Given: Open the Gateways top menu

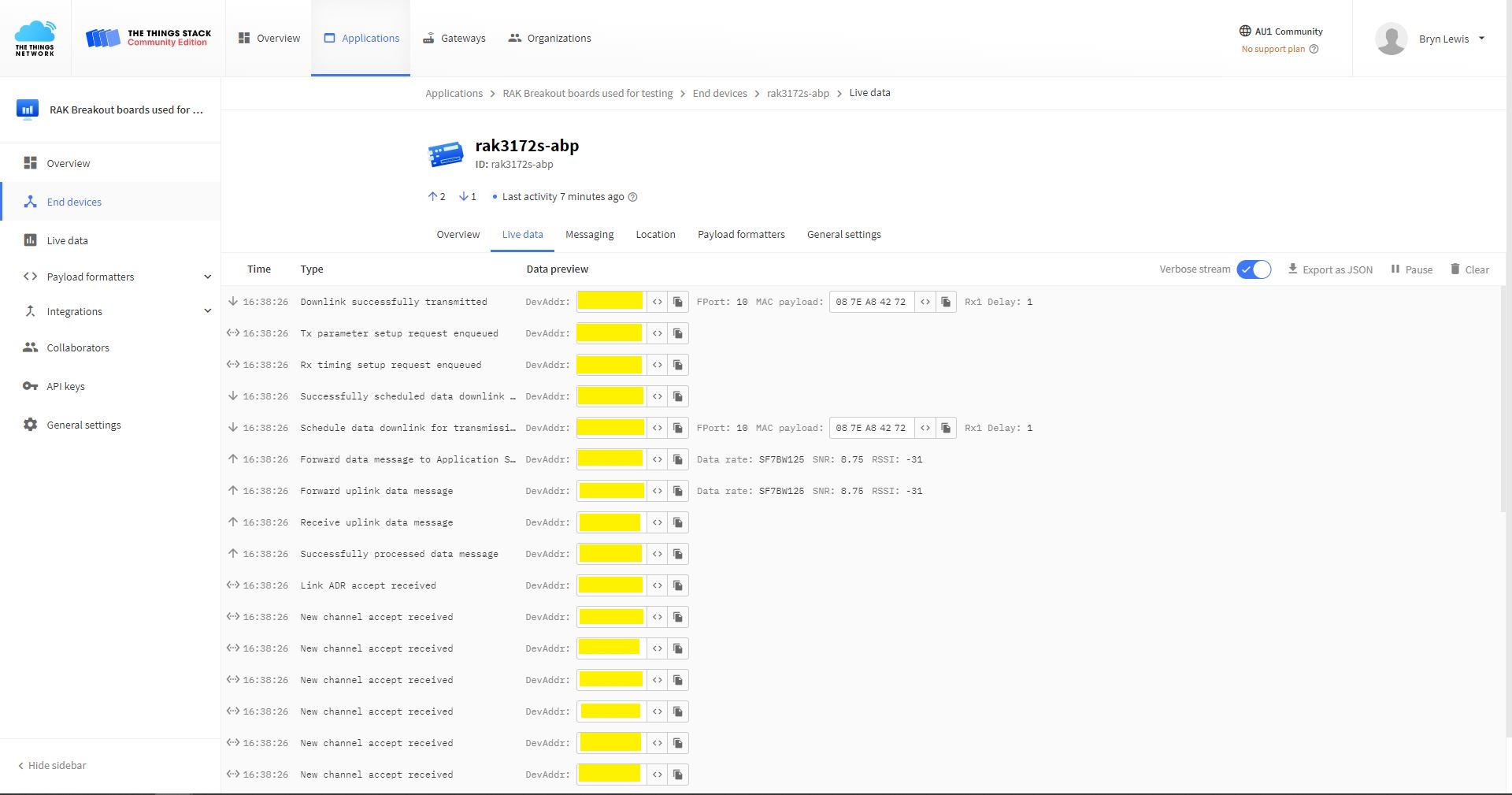Looking at the screenshot, I should click(454, 38).
